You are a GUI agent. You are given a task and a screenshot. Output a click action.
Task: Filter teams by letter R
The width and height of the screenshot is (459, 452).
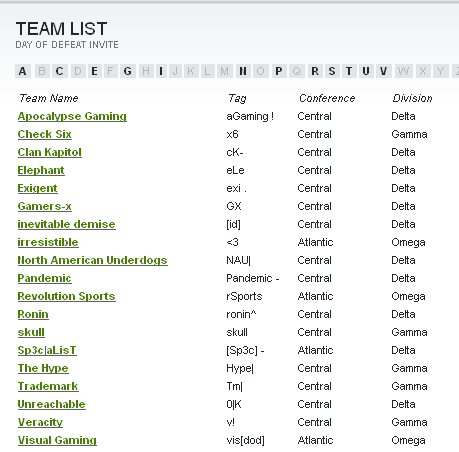click(315, 71)
